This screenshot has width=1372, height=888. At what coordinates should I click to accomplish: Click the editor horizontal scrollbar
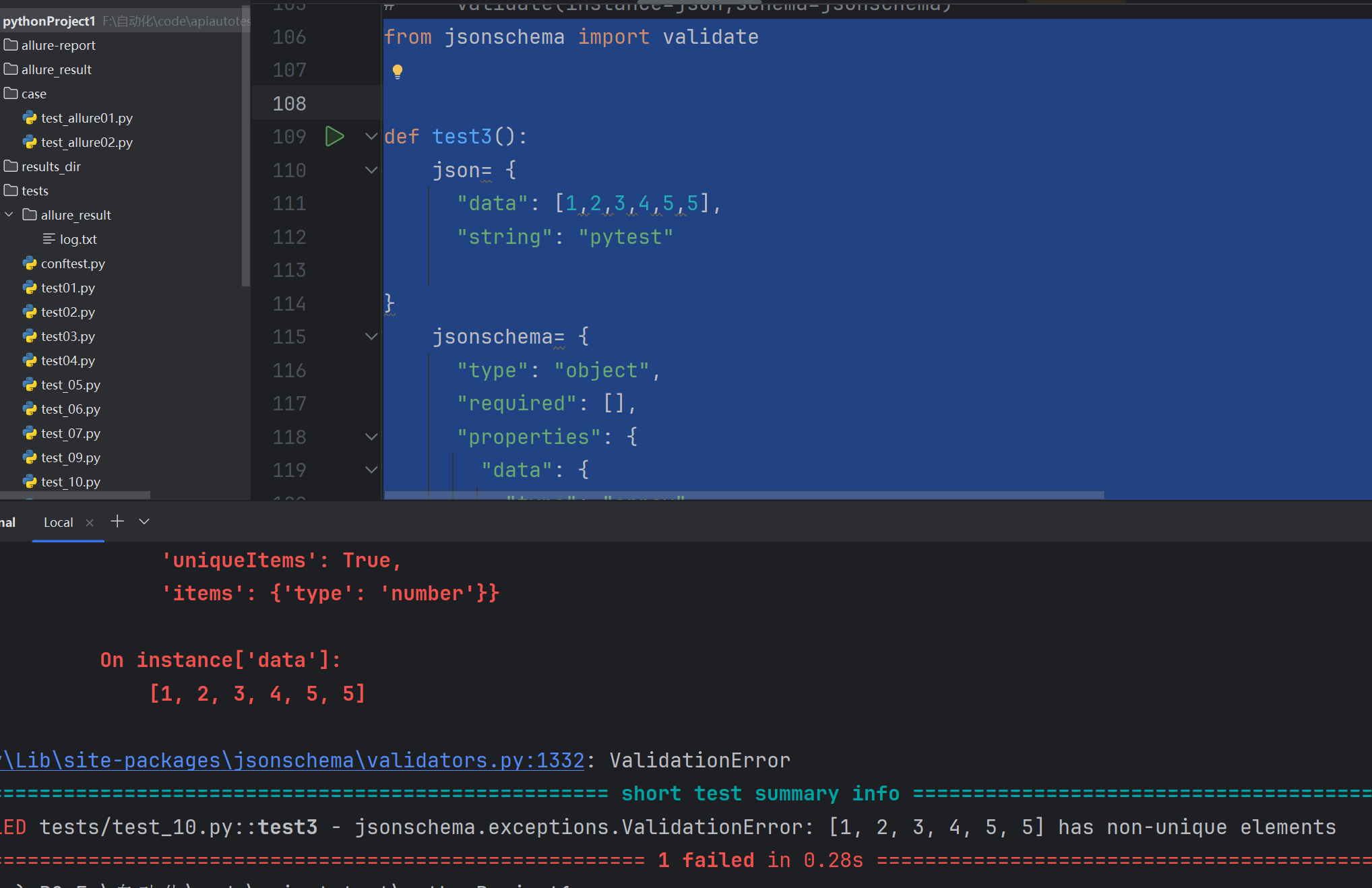tap(744, 495)
